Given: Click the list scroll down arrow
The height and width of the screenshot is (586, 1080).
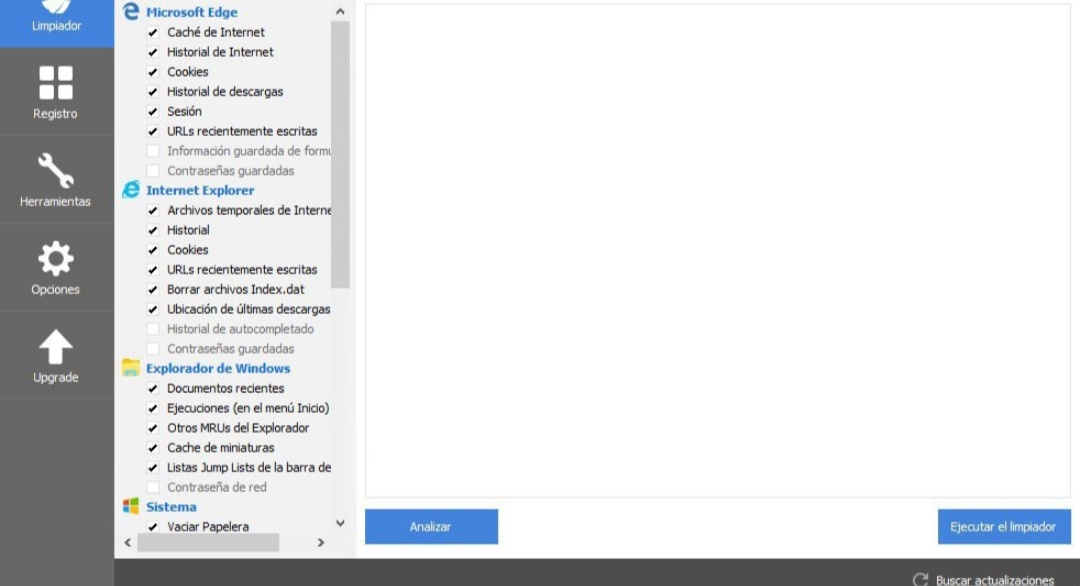Looking at the screenshot, I should [x=340, y=523].
